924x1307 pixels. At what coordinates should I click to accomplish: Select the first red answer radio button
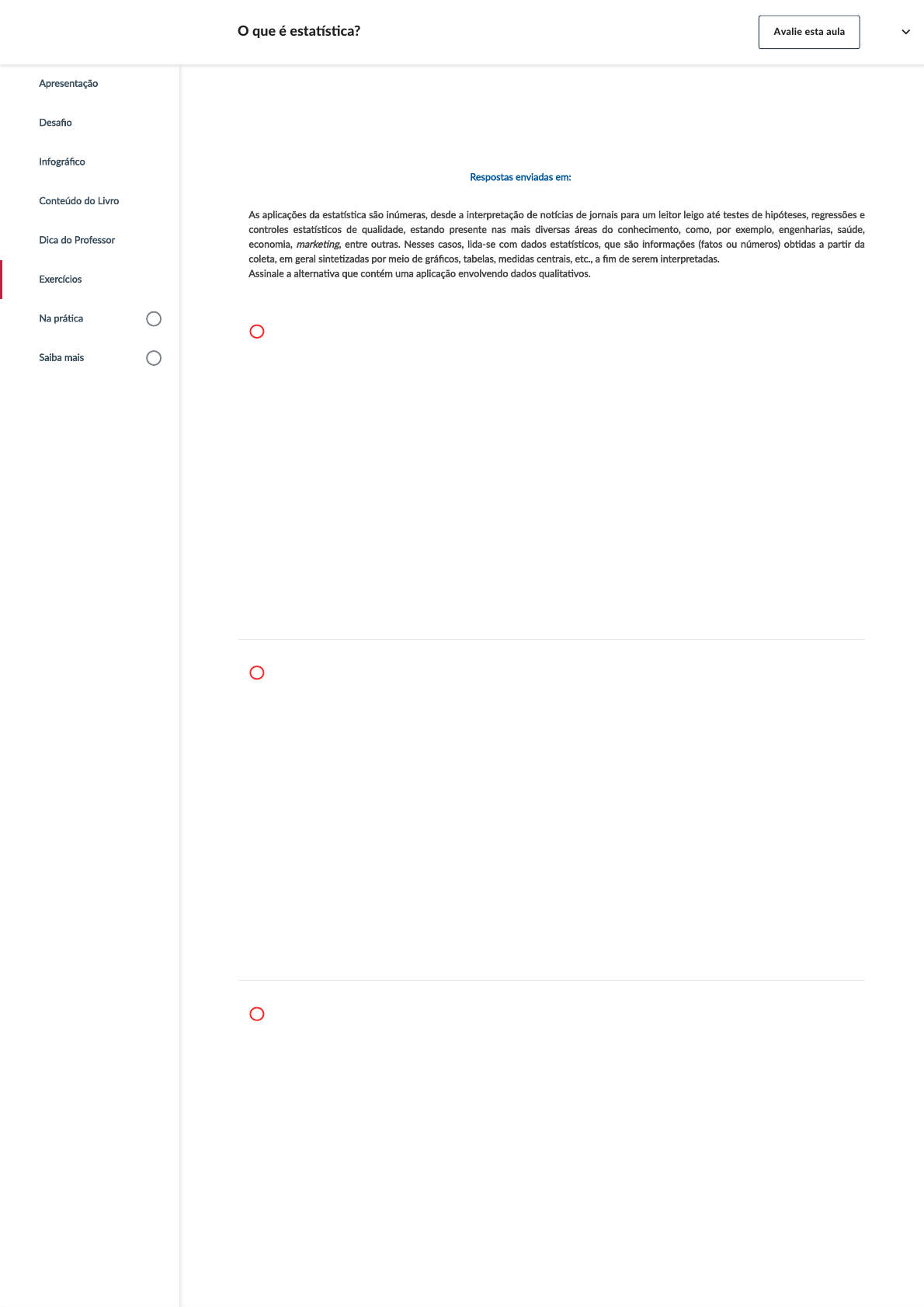pyautogui.click(x=257, y=332)
